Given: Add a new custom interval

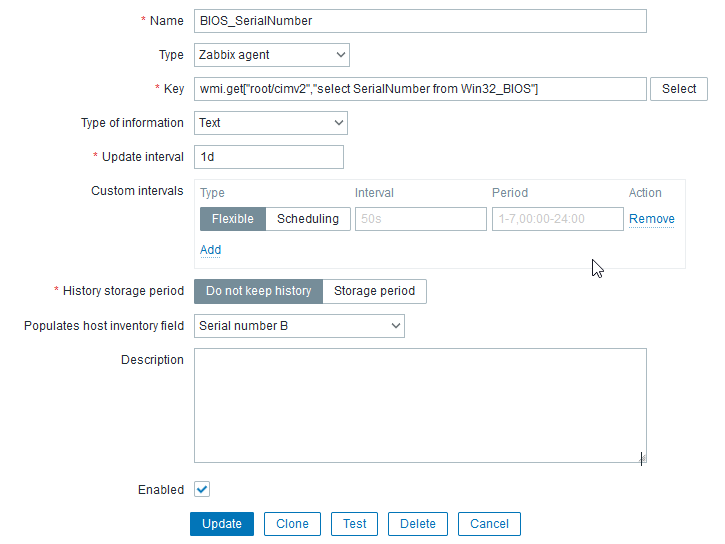Looking at the screenshot, I should coord(210,250).
